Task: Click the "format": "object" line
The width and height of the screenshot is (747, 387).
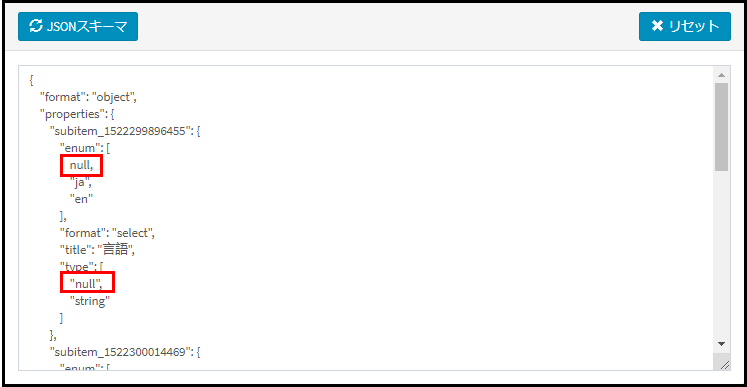Action: coord(89,98)
